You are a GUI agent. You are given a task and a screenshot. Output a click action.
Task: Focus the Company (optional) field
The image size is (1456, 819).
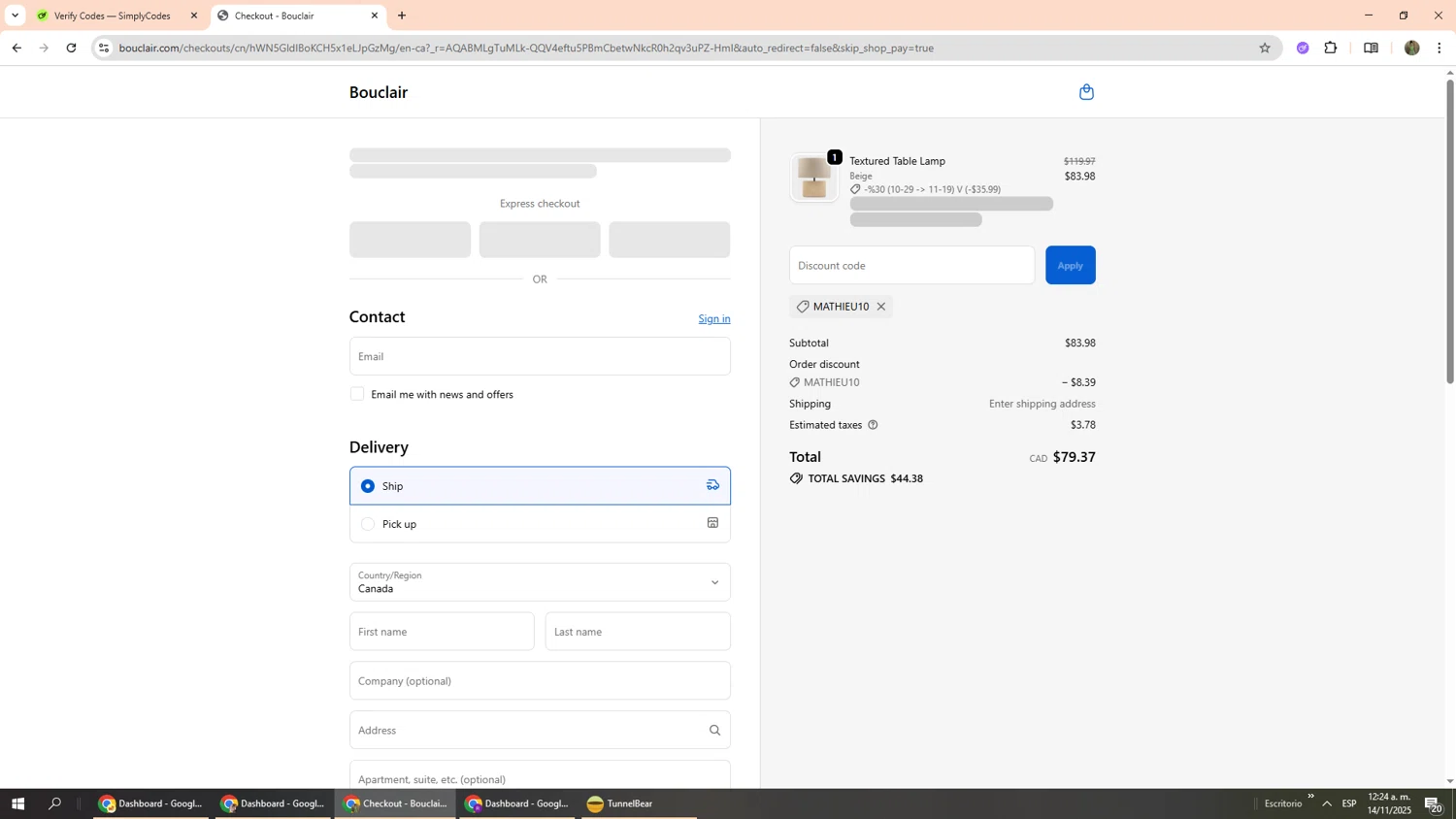[540, 681]
